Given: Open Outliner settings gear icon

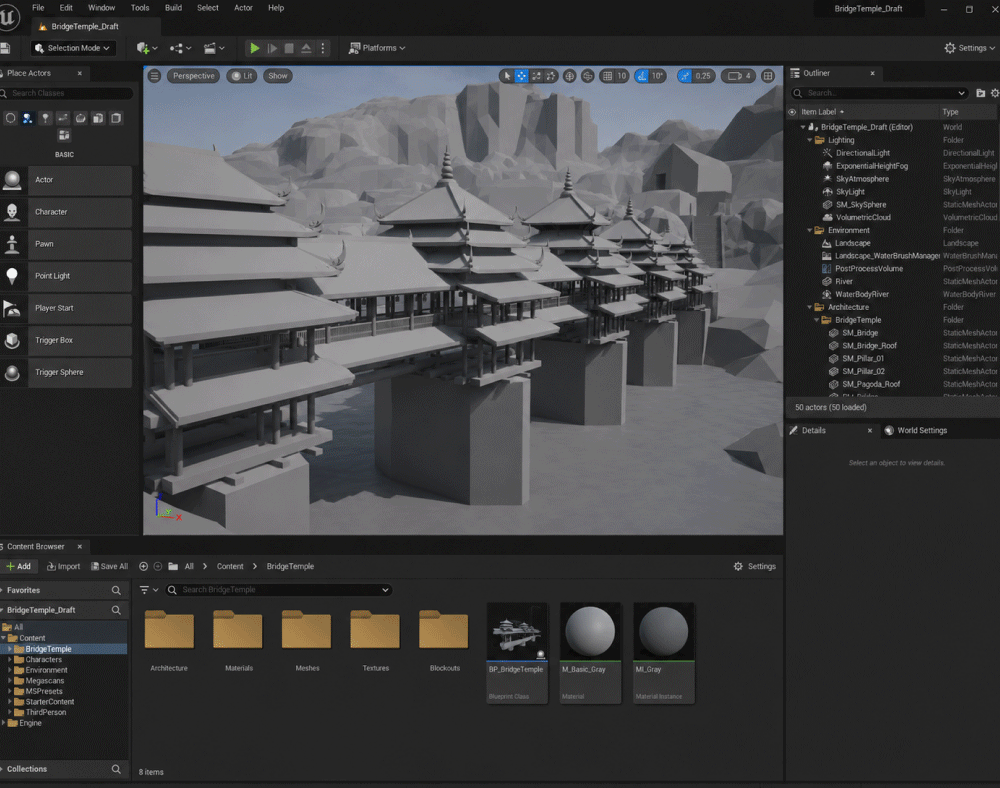Looking at the screenshot, I should (994, 93).
